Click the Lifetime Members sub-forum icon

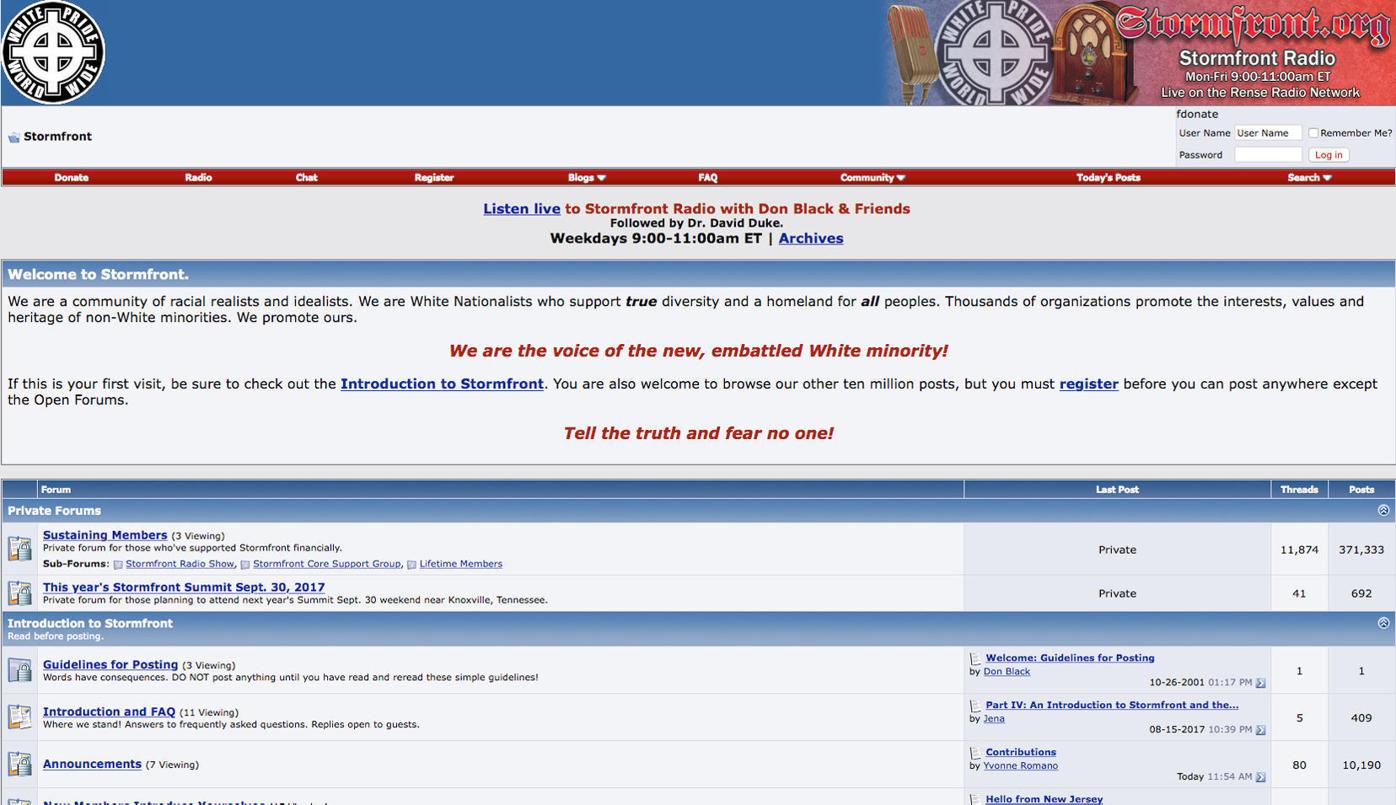412,564
